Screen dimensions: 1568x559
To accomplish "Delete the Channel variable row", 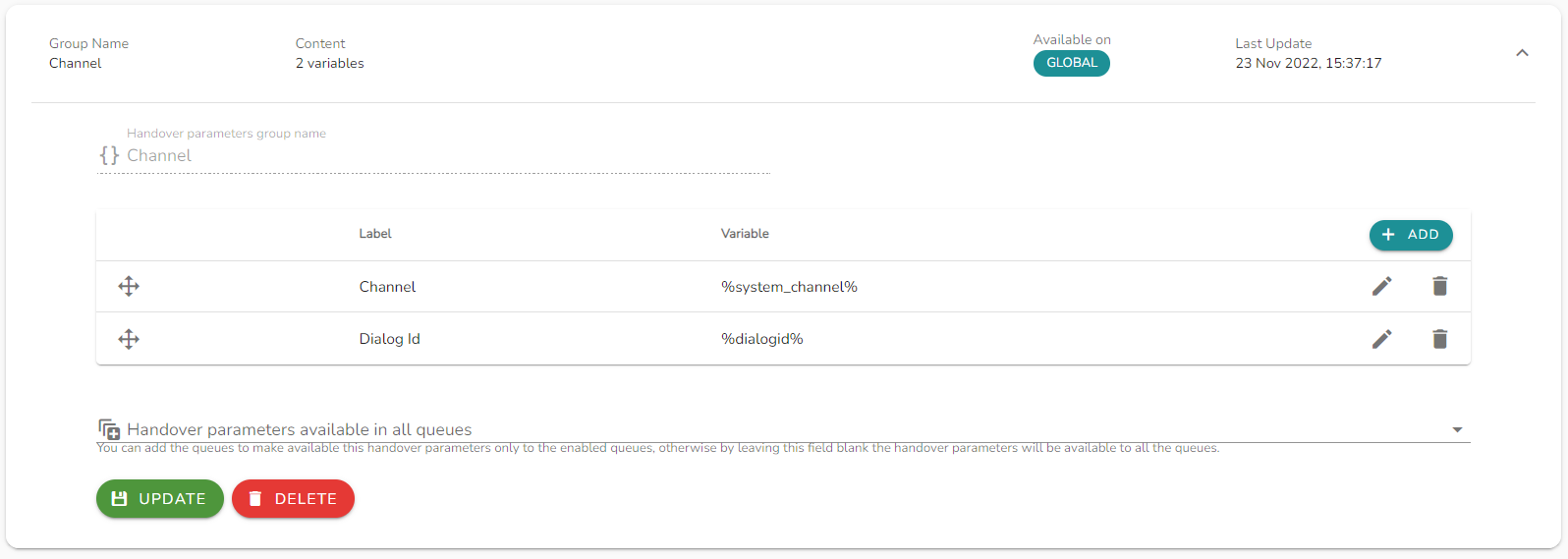I will coord(1439,287).
